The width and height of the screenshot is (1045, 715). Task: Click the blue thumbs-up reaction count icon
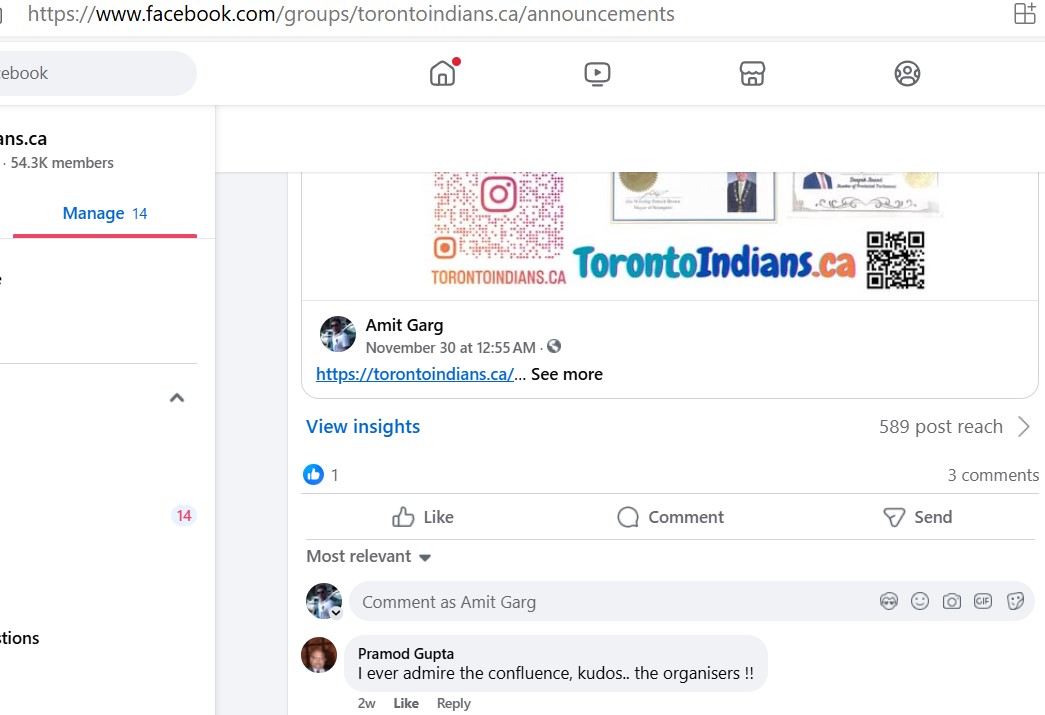tap(314, 475)
